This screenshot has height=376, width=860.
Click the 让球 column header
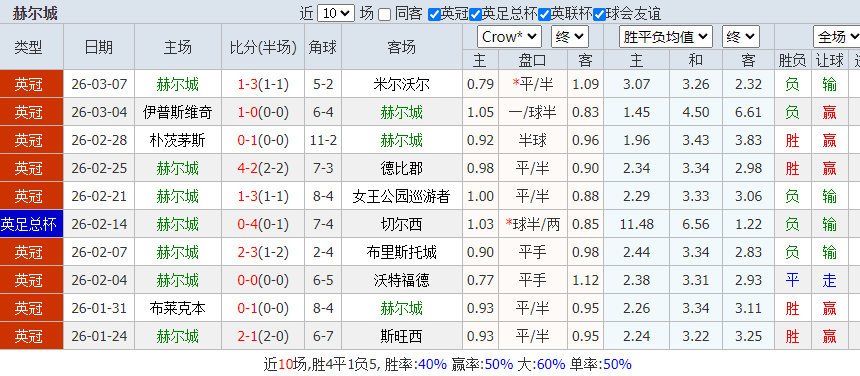coord(829,60)
